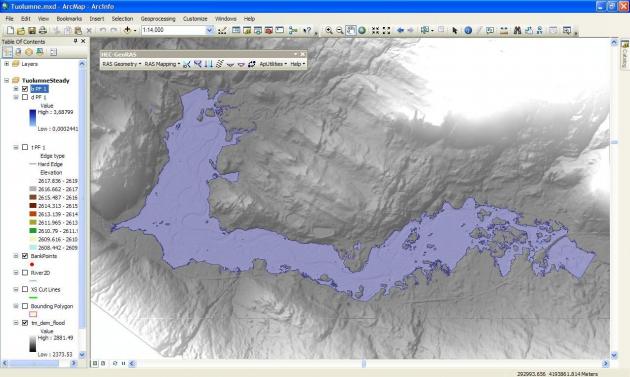Open the Find binoculars tool
630x377 pixels.
coord(518,30)
